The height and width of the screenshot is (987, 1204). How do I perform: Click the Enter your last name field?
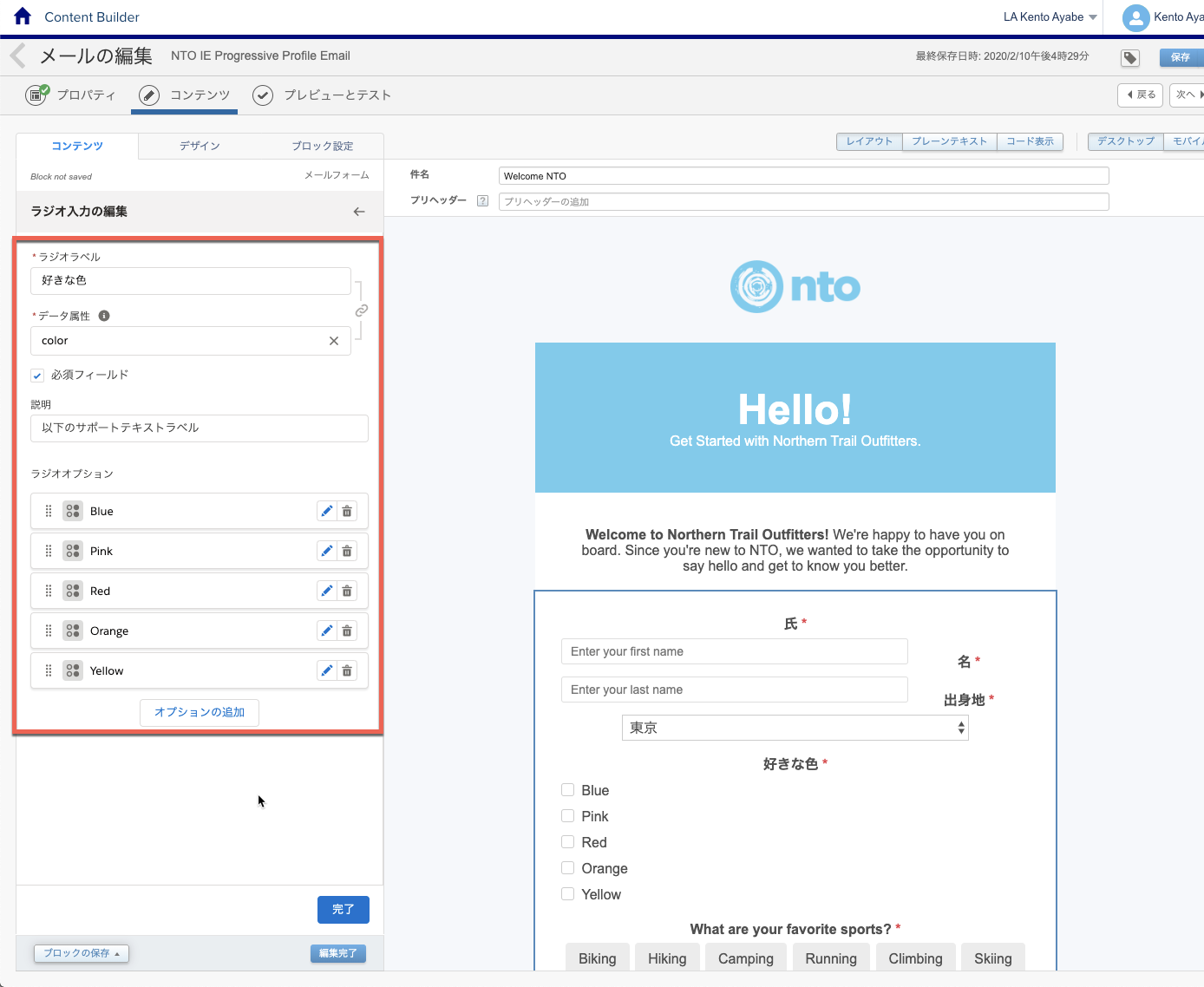(x=735, y=690)
